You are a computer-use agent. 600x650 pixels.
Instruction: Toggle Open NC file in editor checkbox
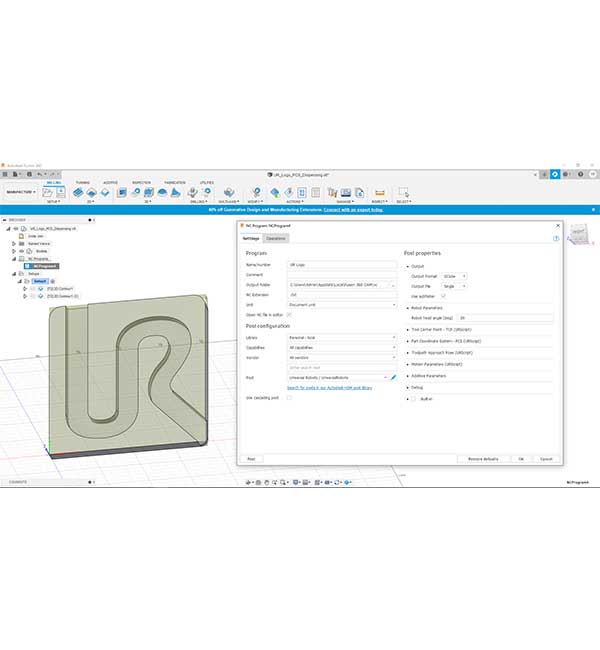click(x=289, y=315)
